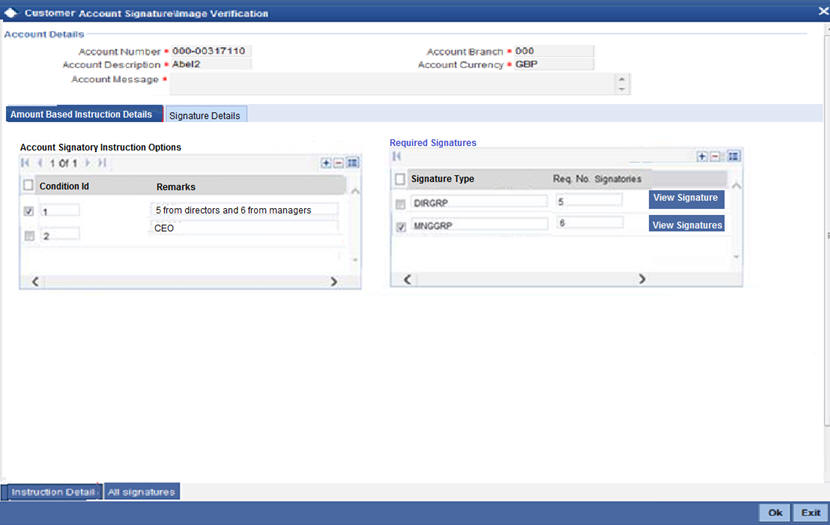Image resolution: width=830 pixels, height=525 pixels.
Task: Toggle checkbox for Condition Id 2
Action: (x=29, y=236)
